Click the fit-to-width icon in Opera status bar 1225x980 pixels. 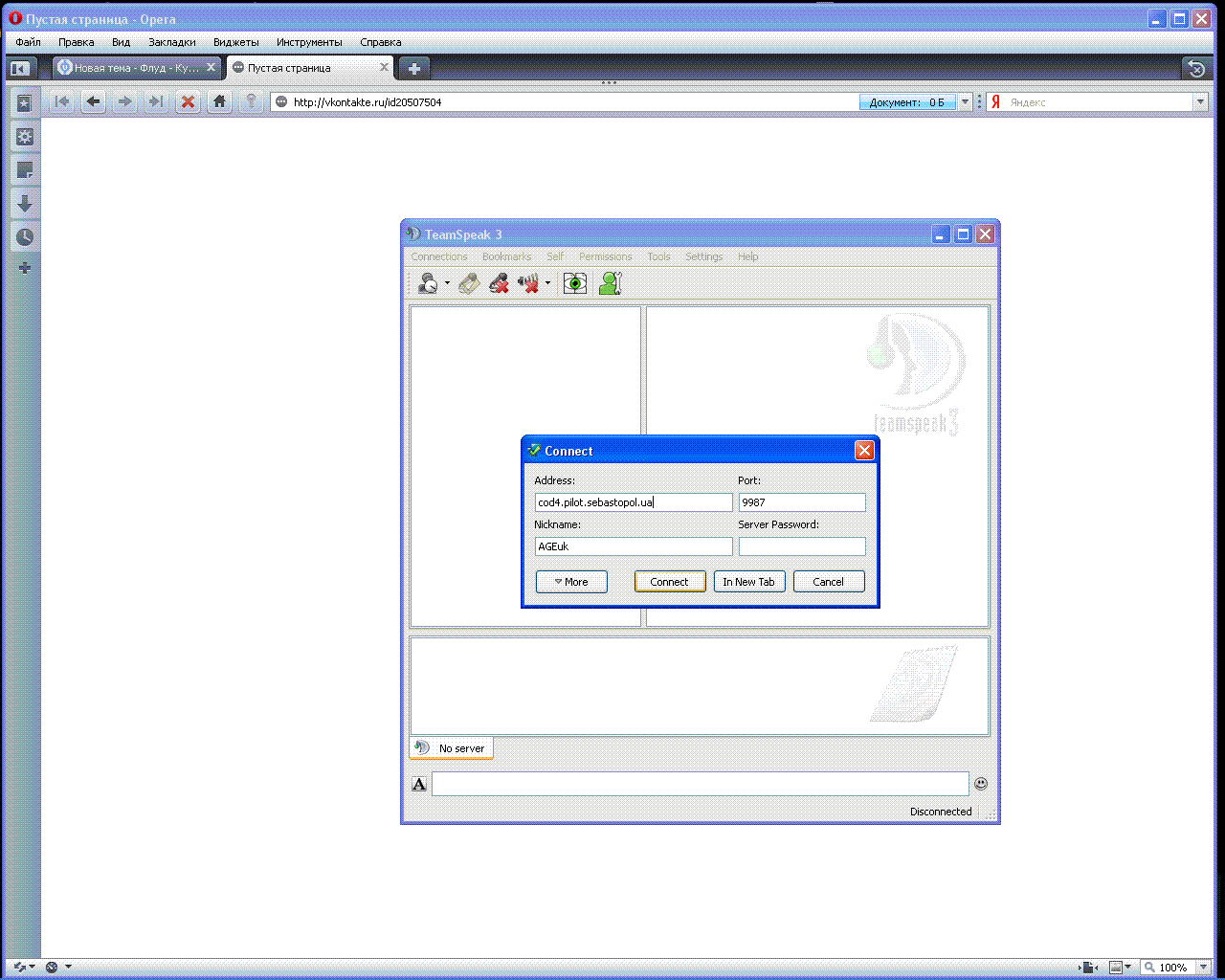pyautogui.click(x=1088, y=968)
